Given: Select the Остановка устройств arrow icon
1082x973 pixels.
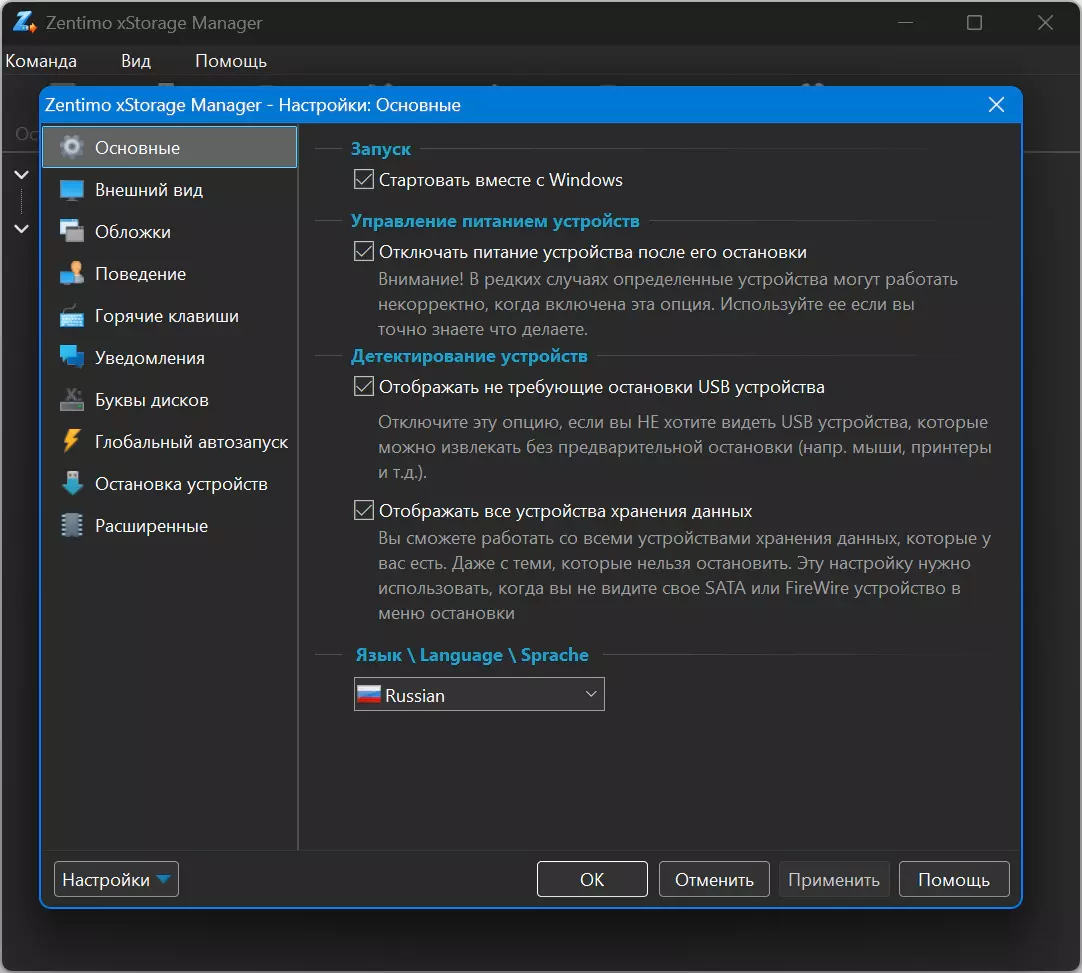Looking at the screenshot, I should (x=72, y=484).
